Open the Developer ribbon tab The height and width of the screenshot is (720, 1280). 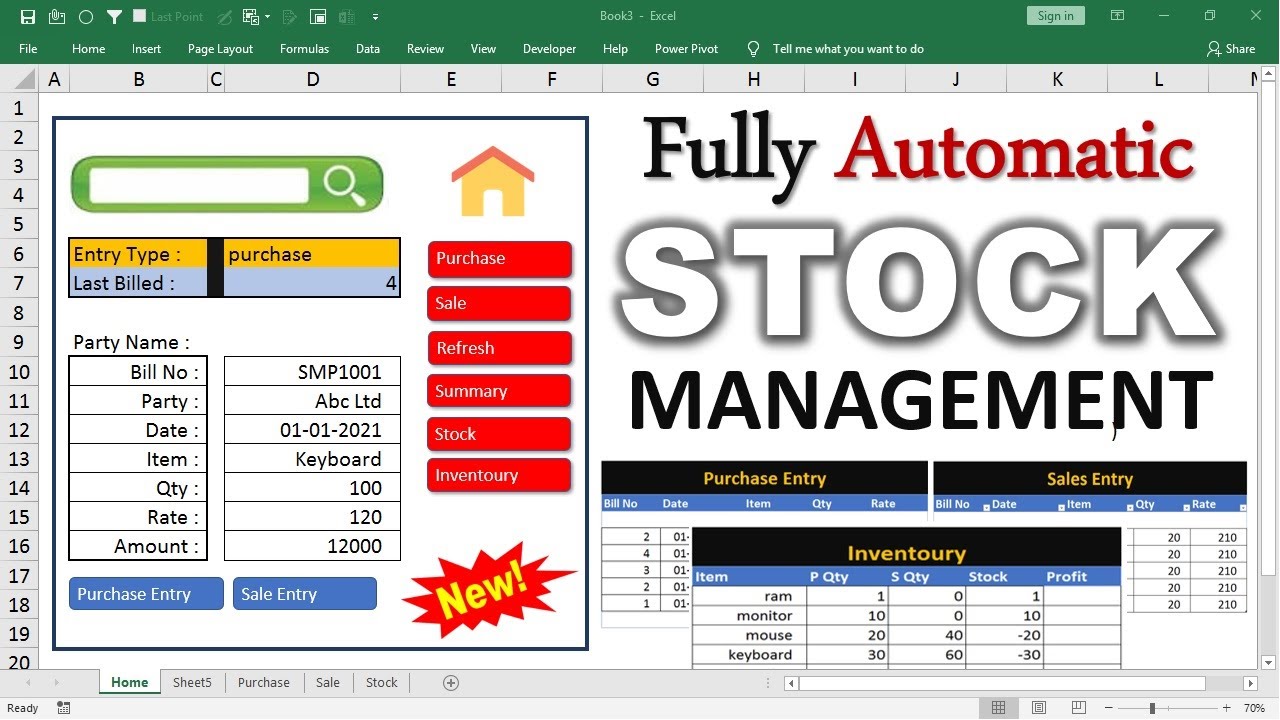[x=549, y=48]
